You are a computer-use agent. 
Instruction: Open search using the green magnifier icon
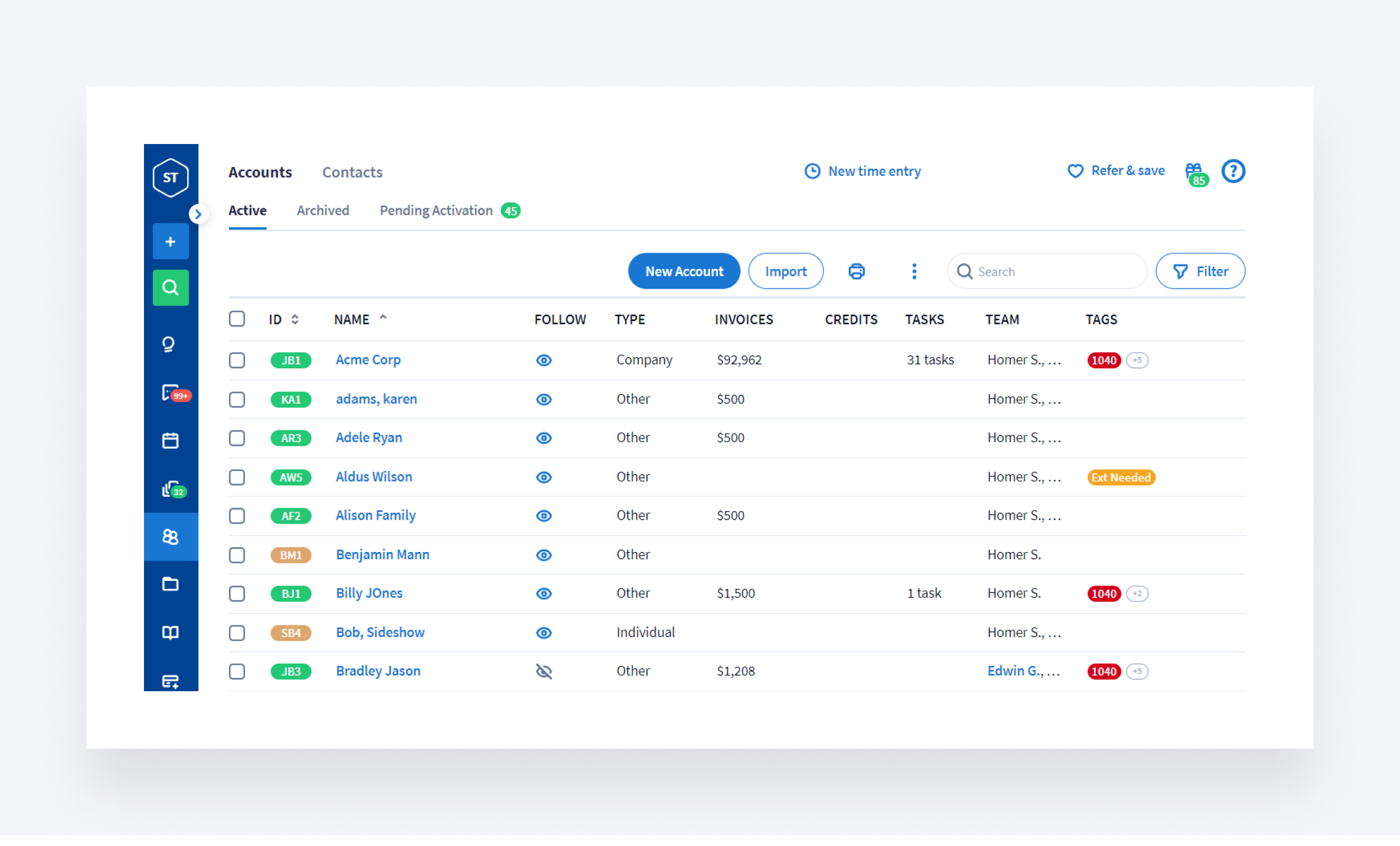point(170,287)
